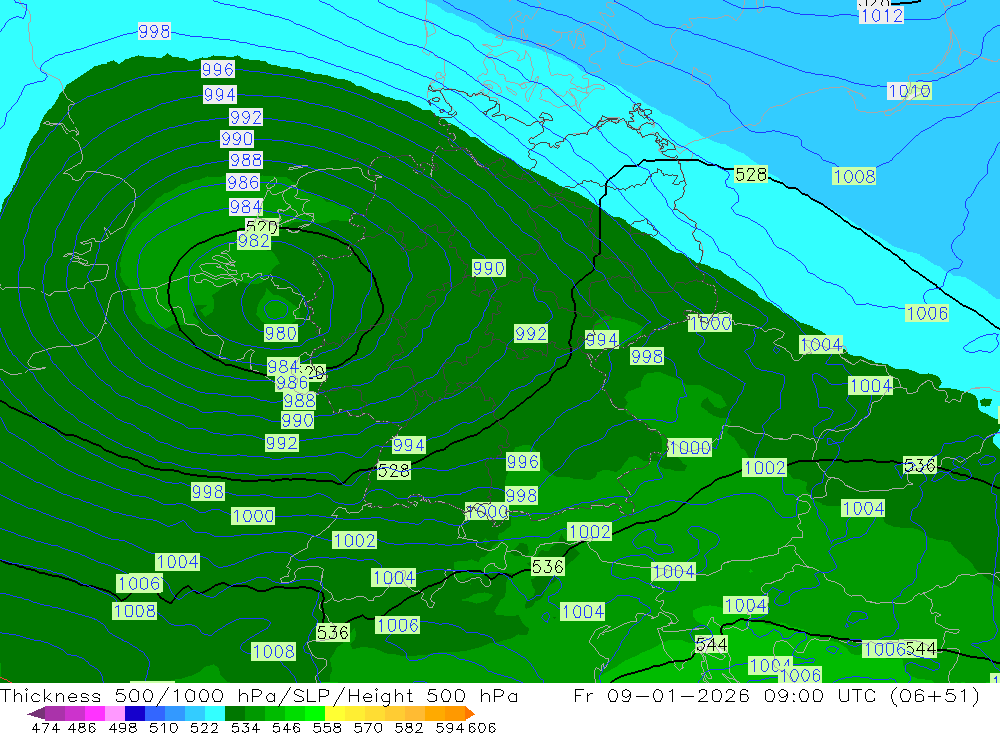This screenshot has width=1000, height=733.
Task: Click the dark purple arrow at legend start
Action: click(x=36, y=713)
